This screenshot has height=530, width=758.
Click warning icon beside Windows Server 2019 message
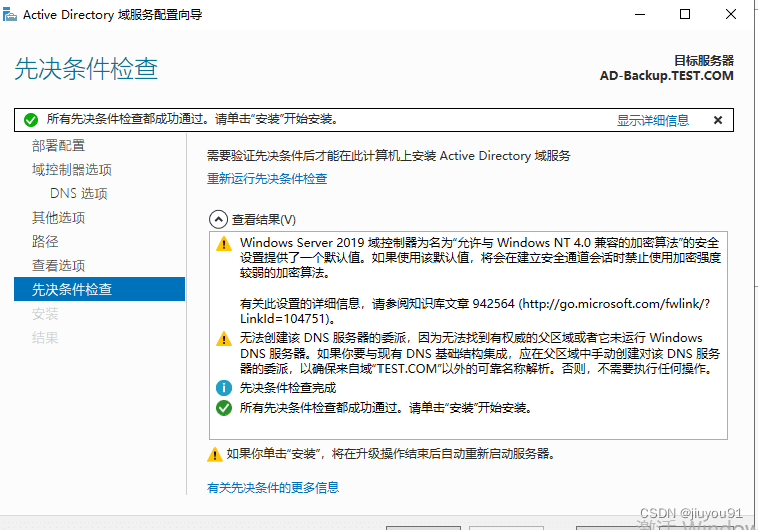tap(224, 243)
